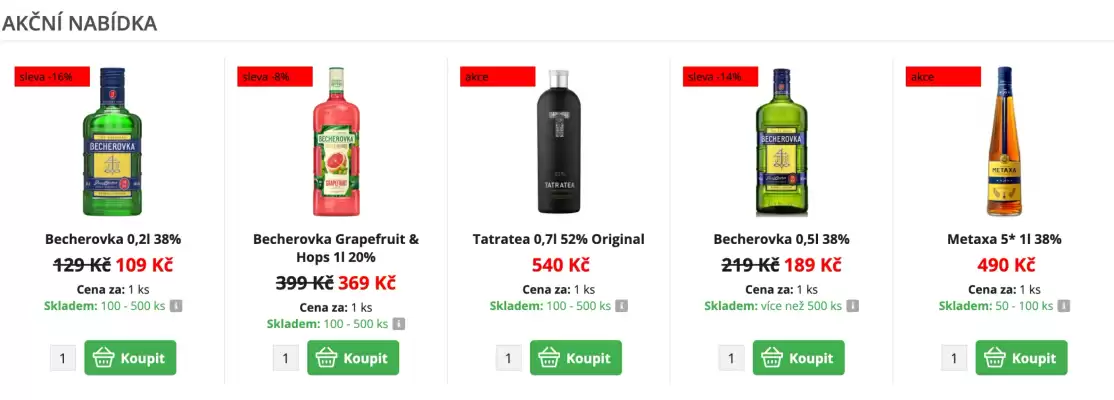
Task: Click stock info icon for Becherovka Grapefruit & Hops
Action: 398,324
